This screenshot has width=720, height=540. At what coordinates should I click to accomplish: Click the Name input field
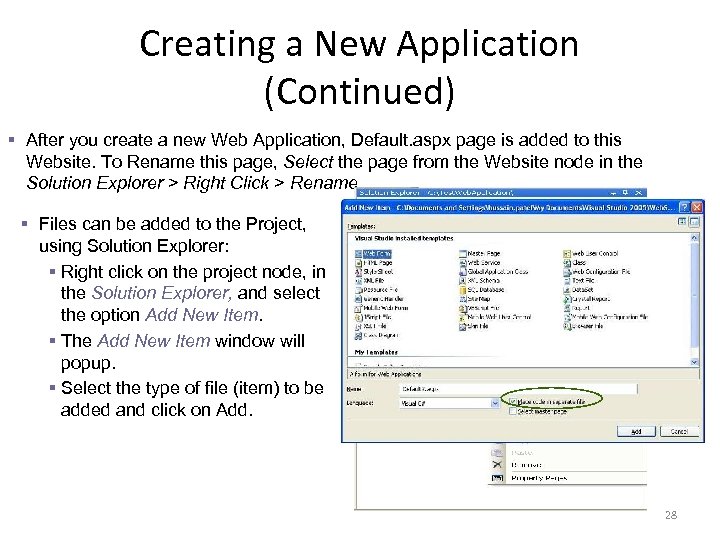tap(518, 389)
